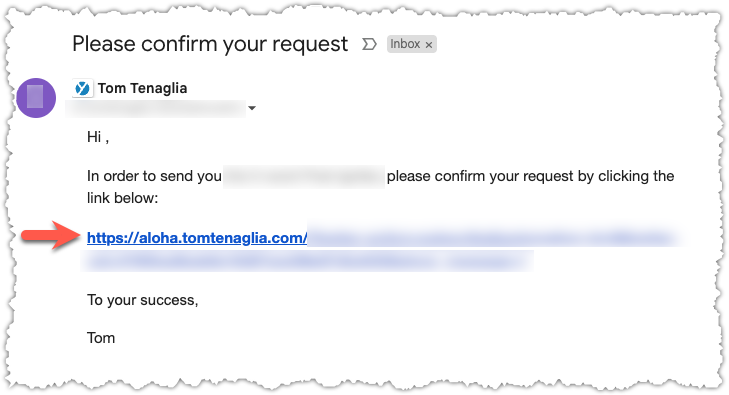Viewport: 729px width, 395px height.
Task: Click the In order to send you text
Action: [x=154, y=176]
